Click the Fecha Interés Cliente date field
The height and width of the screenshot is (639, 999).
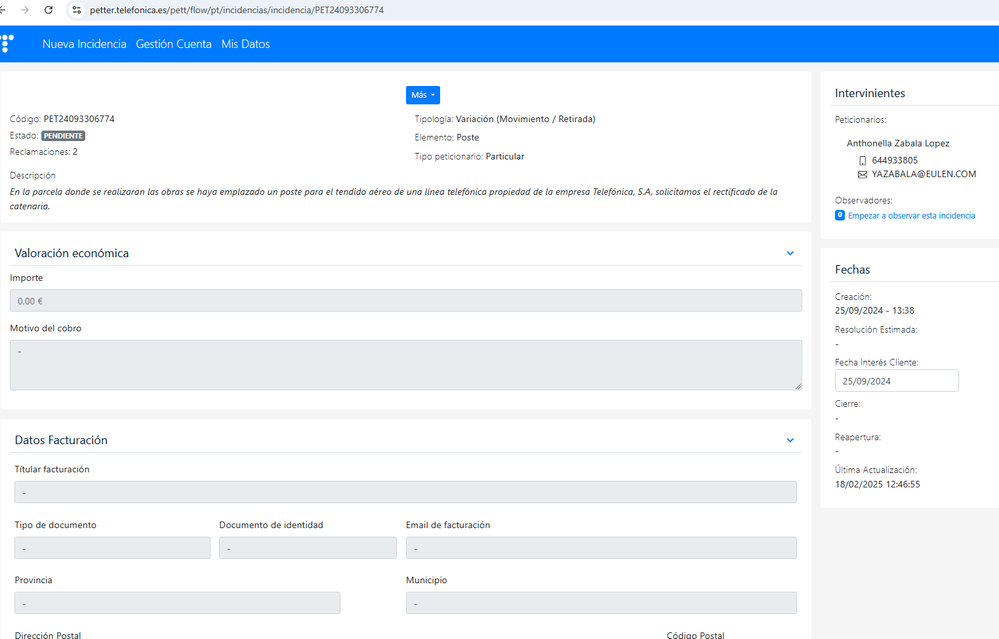point(896,381)
